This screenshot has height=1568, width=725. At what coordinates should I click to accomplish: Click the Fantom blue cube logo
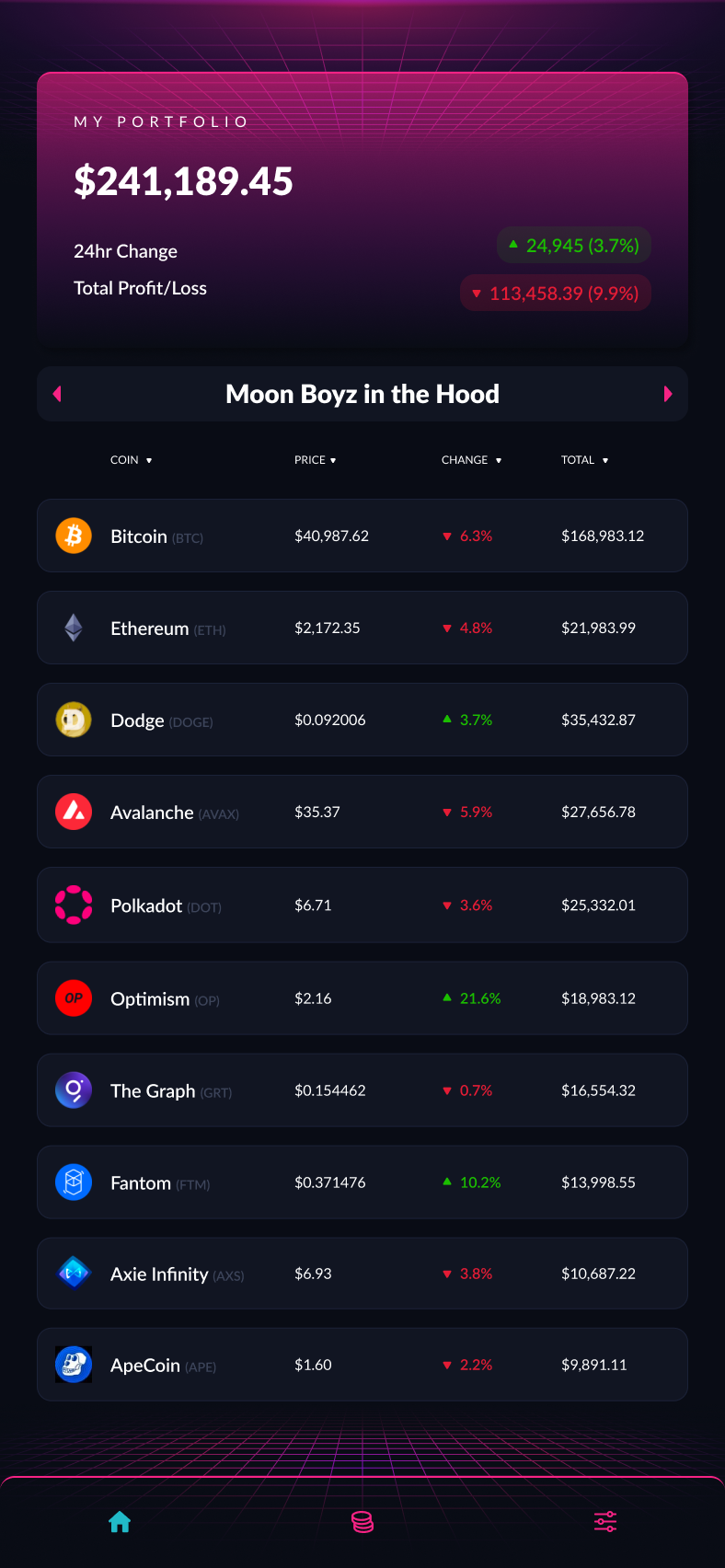point(74,1182)
